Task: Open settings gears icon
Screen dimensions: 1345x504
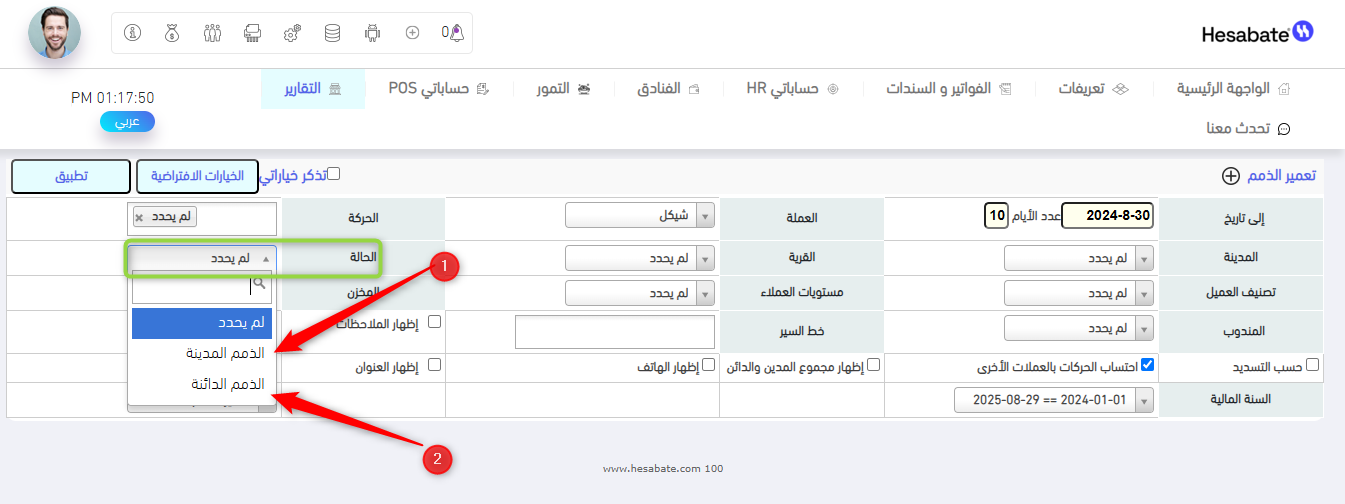Action: pos(292,33)
